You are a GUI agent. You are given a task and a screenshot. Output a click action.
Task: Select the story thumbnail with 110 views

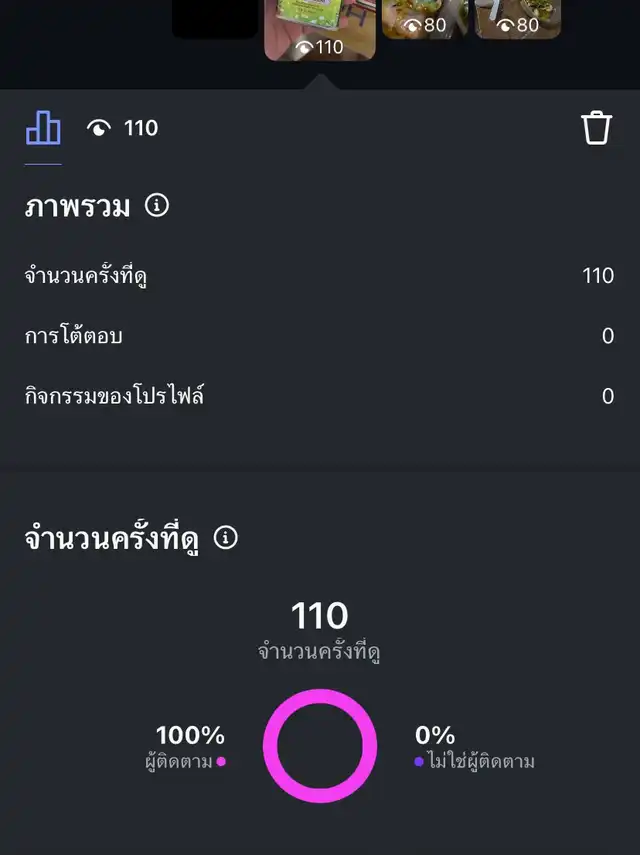(x=320, y=30)
